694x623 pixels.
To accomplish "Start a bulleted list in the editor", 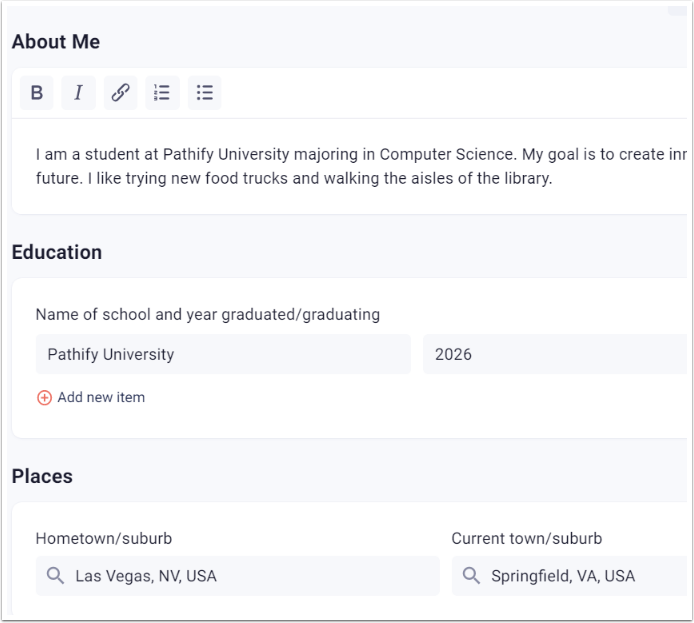I will (204, 93).
